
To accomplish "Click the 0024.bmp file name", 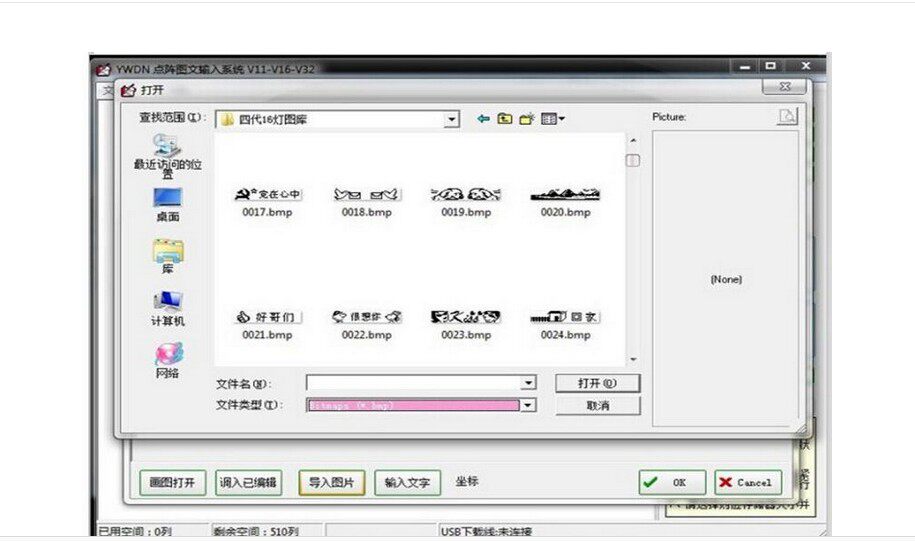I will click(565, 335).
